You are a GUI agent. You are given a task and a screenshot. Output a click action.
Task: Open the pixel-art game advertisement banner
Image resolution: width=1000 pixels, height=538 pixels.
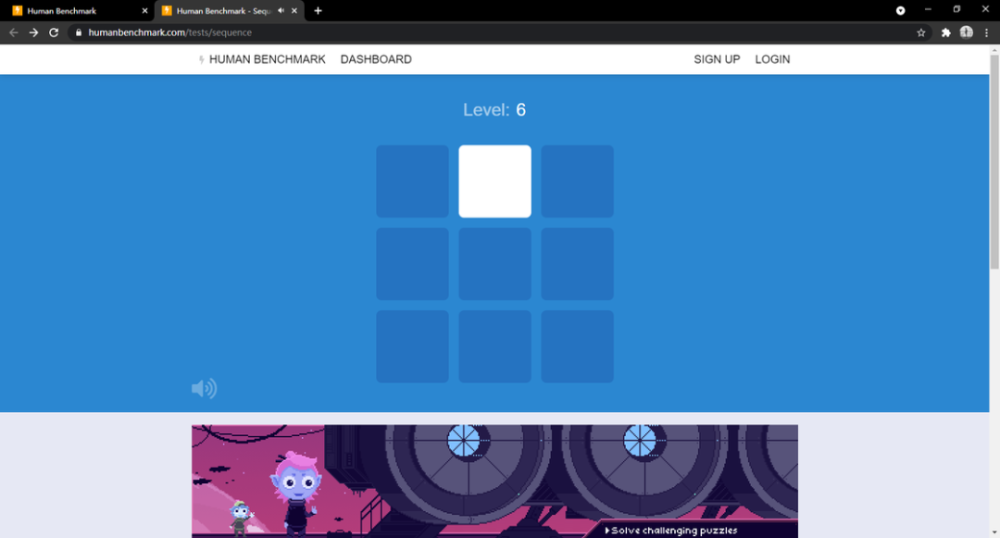pyautogui.click(x=494, y=481)
